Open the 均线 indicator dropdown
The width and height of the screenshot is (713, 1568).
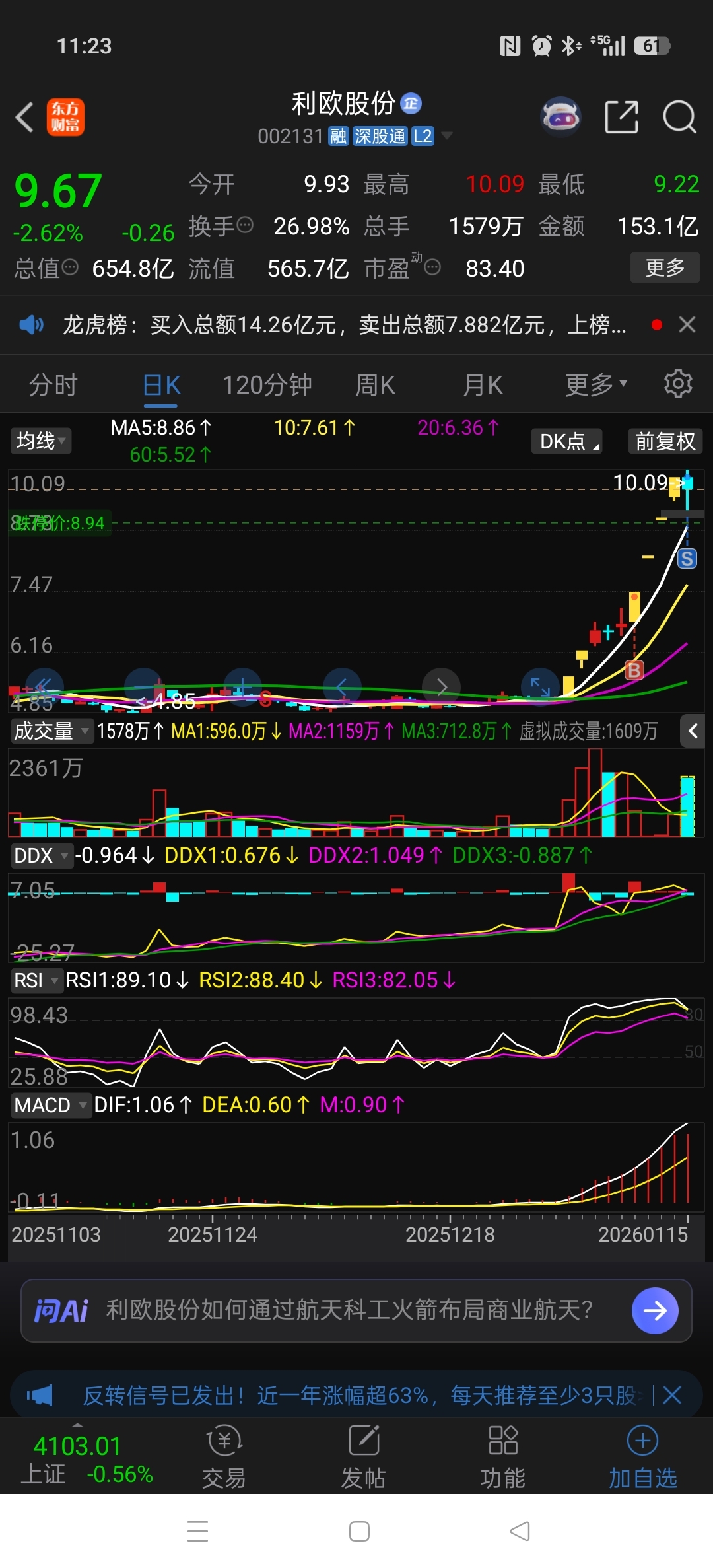coord(41,441)
